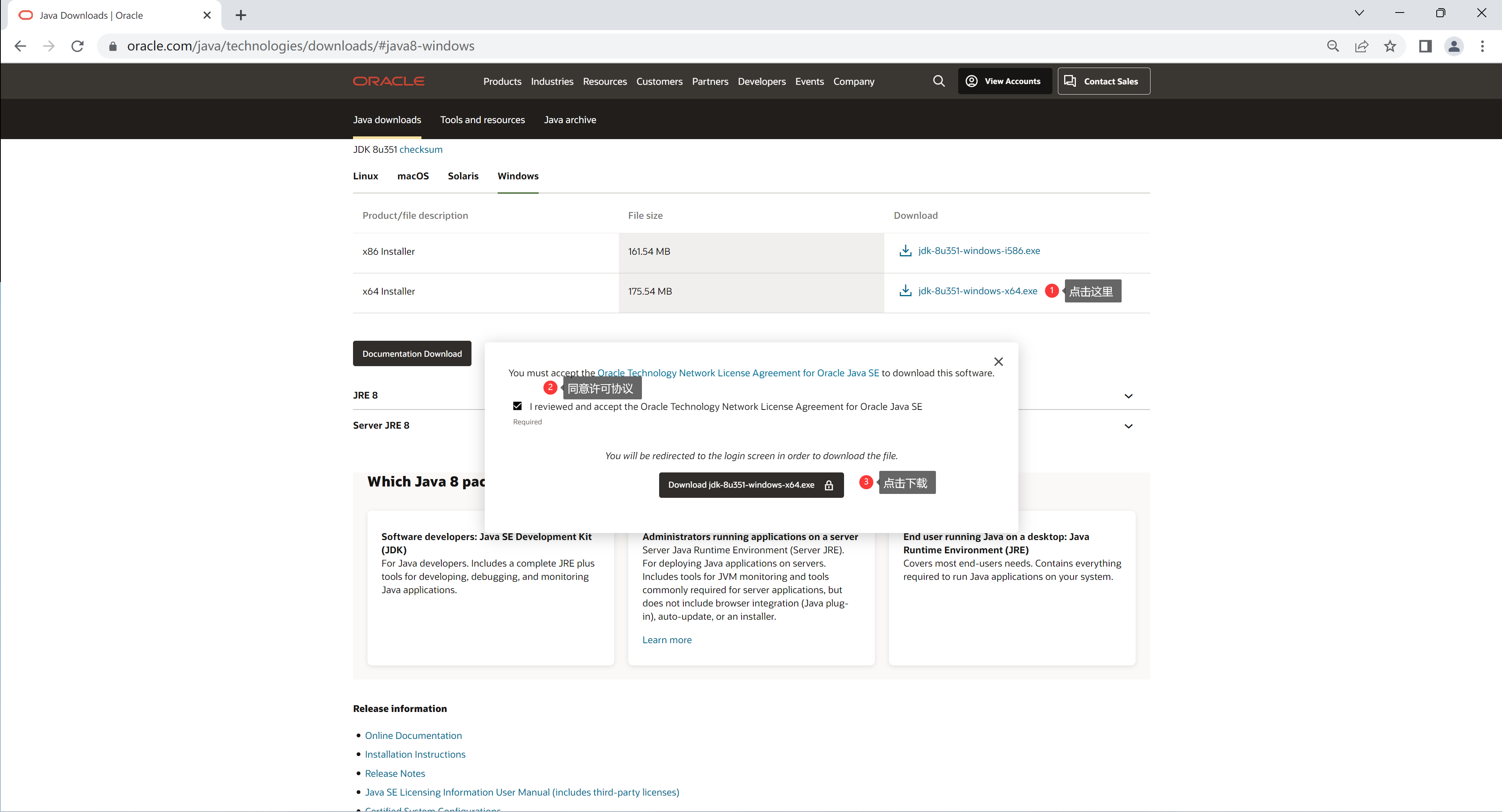Expand the Server JRE 8 section chevron

(1128, 426)
